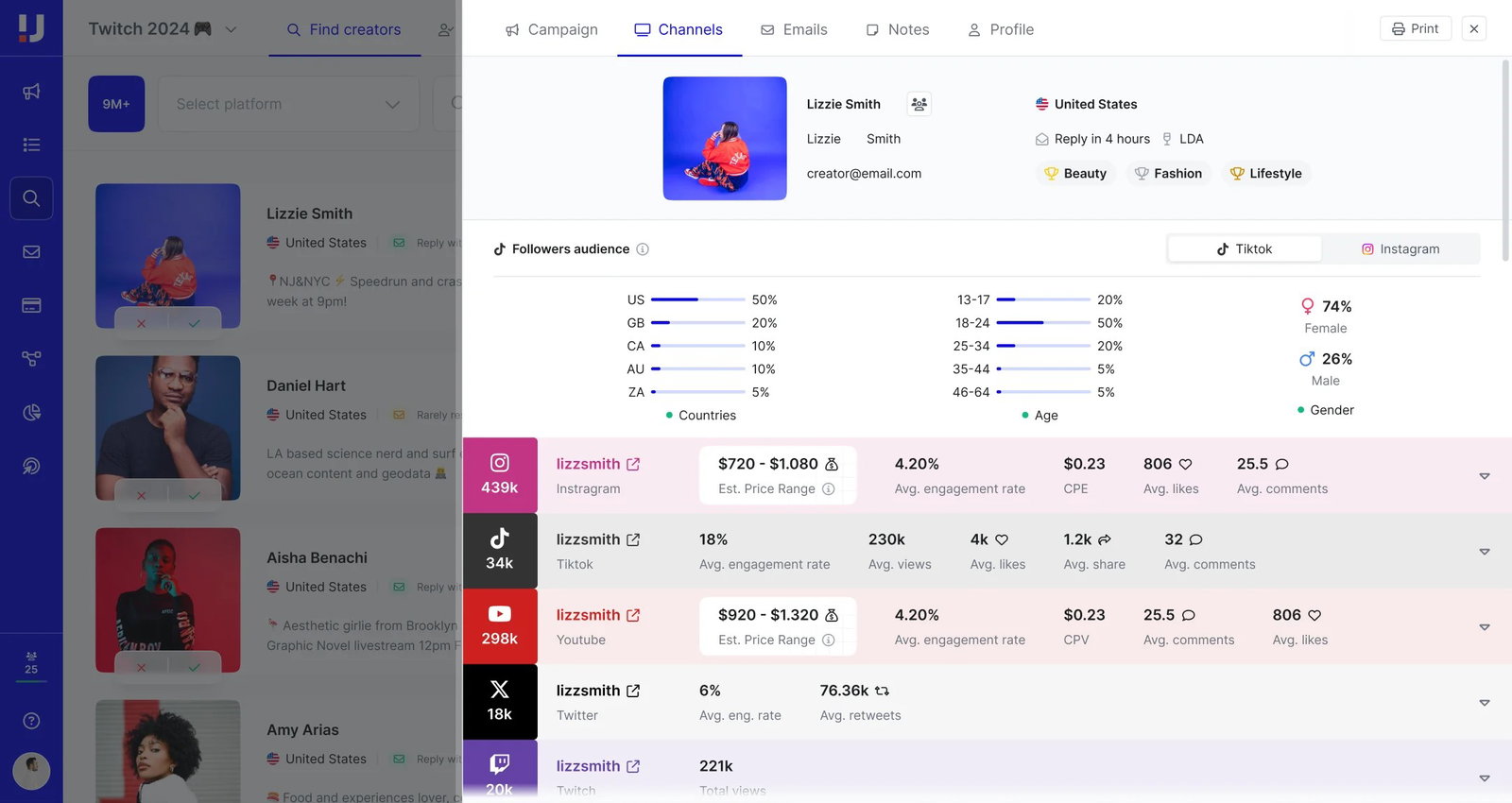
Task: Reject Daniel Hart with the X button
Action: pyautogui.click(x=141, y=494)
